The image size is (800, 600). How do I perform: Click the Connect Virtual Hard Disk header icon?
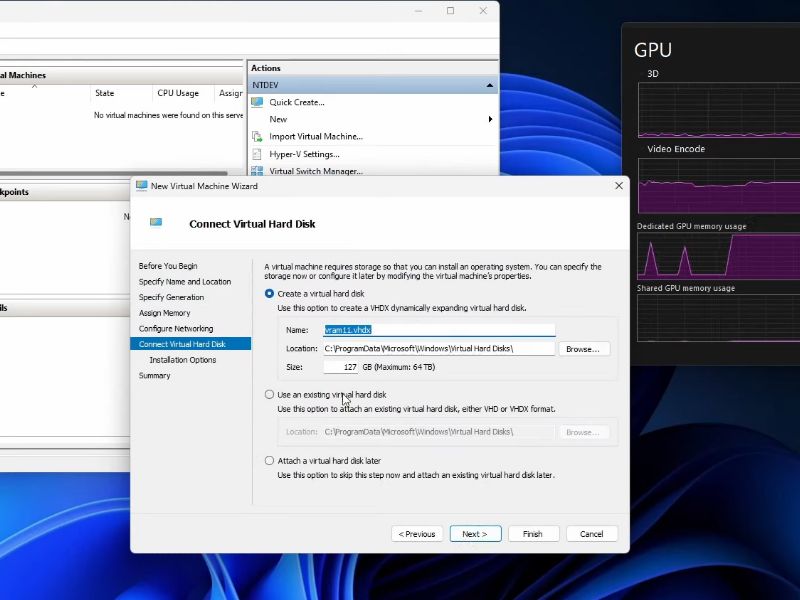coord(156,222)
